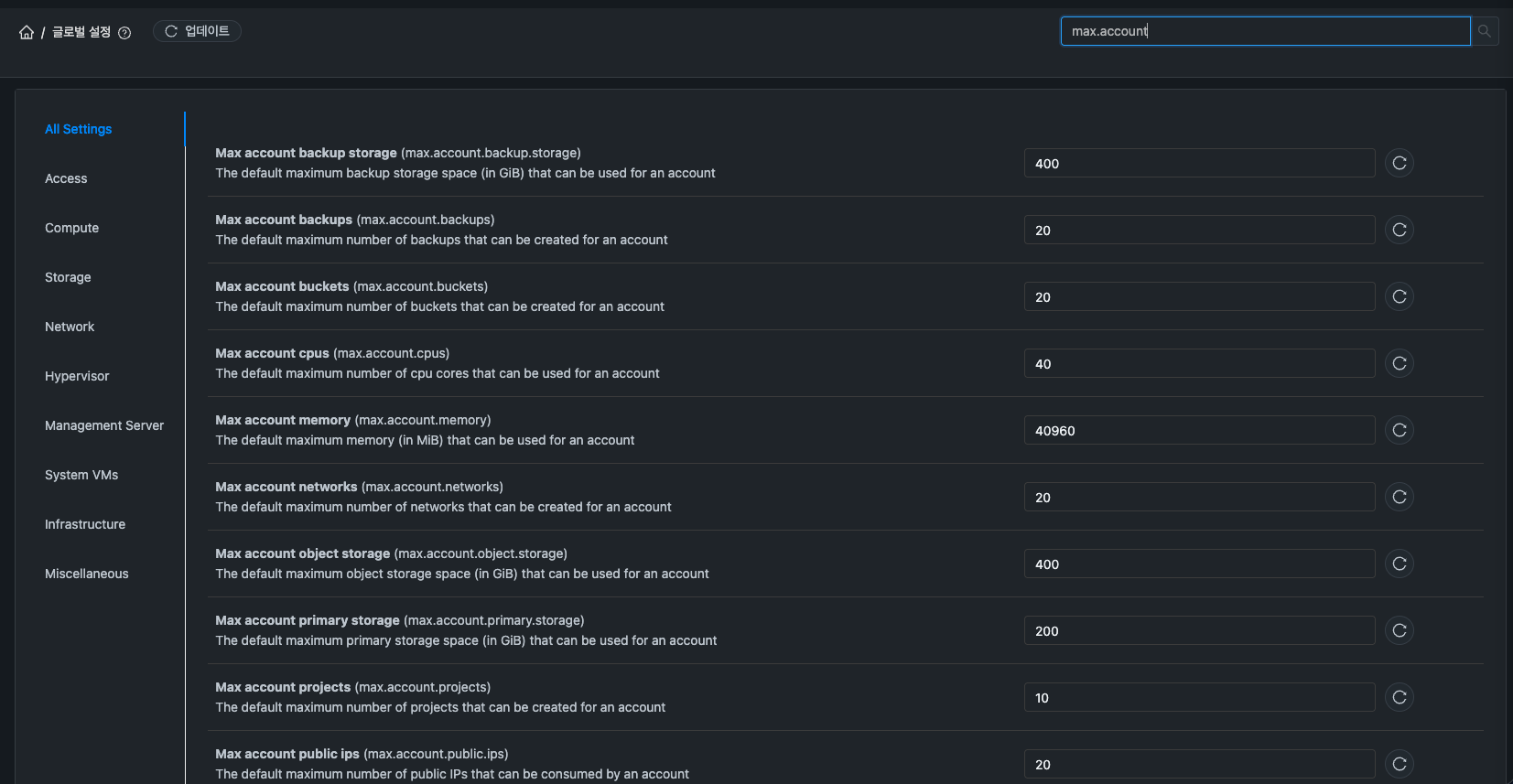Edit the max.account.memory value 40960 field
Viewport: 1513px width, 784px height.
pyautogui.click(x=1199, y=430)
